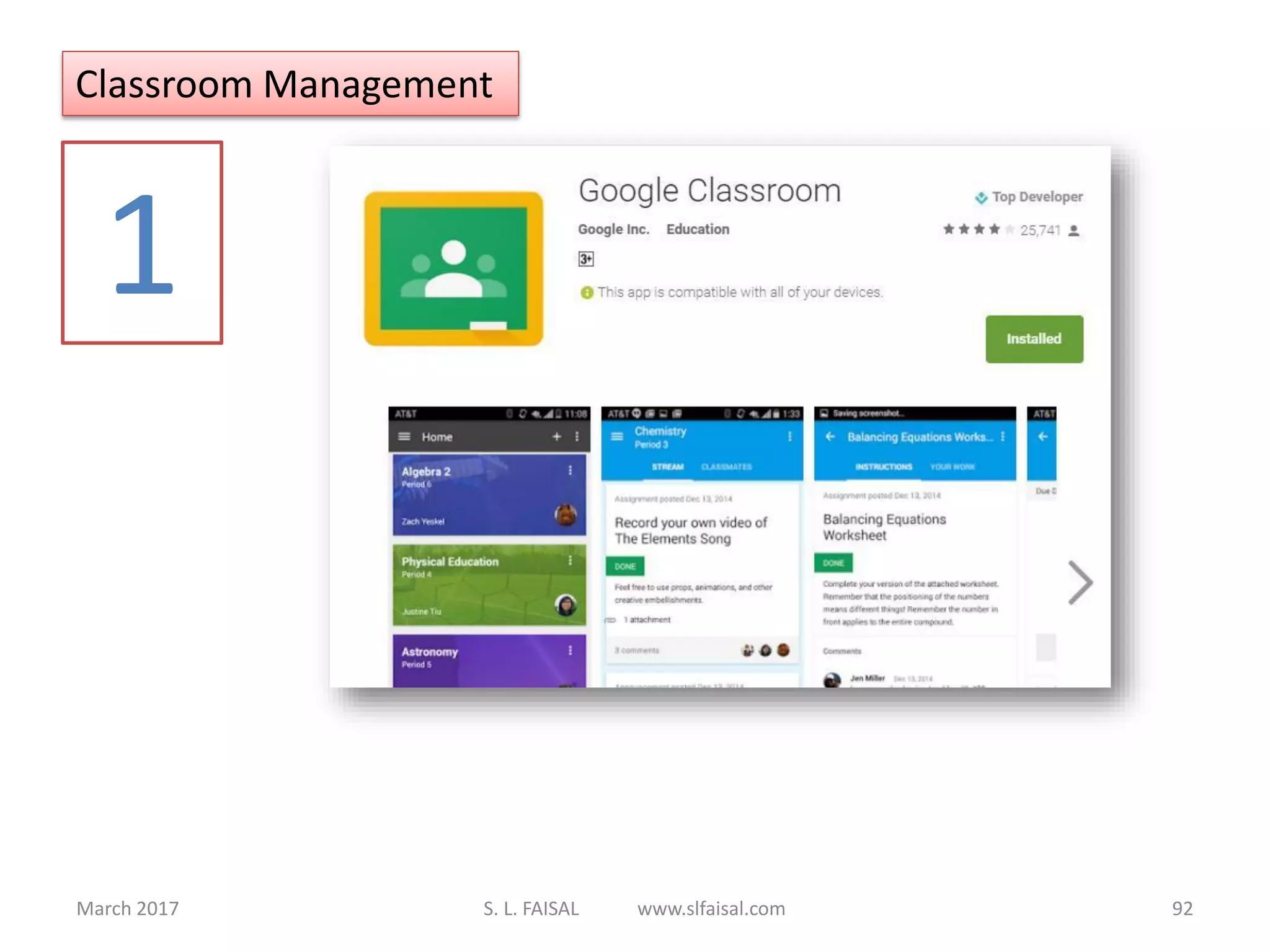The width and height of the screenshot is (1270, 952).
Task: Click DONE badge under Balancing Equations Worksheet
Action: (x=833, y=563)
